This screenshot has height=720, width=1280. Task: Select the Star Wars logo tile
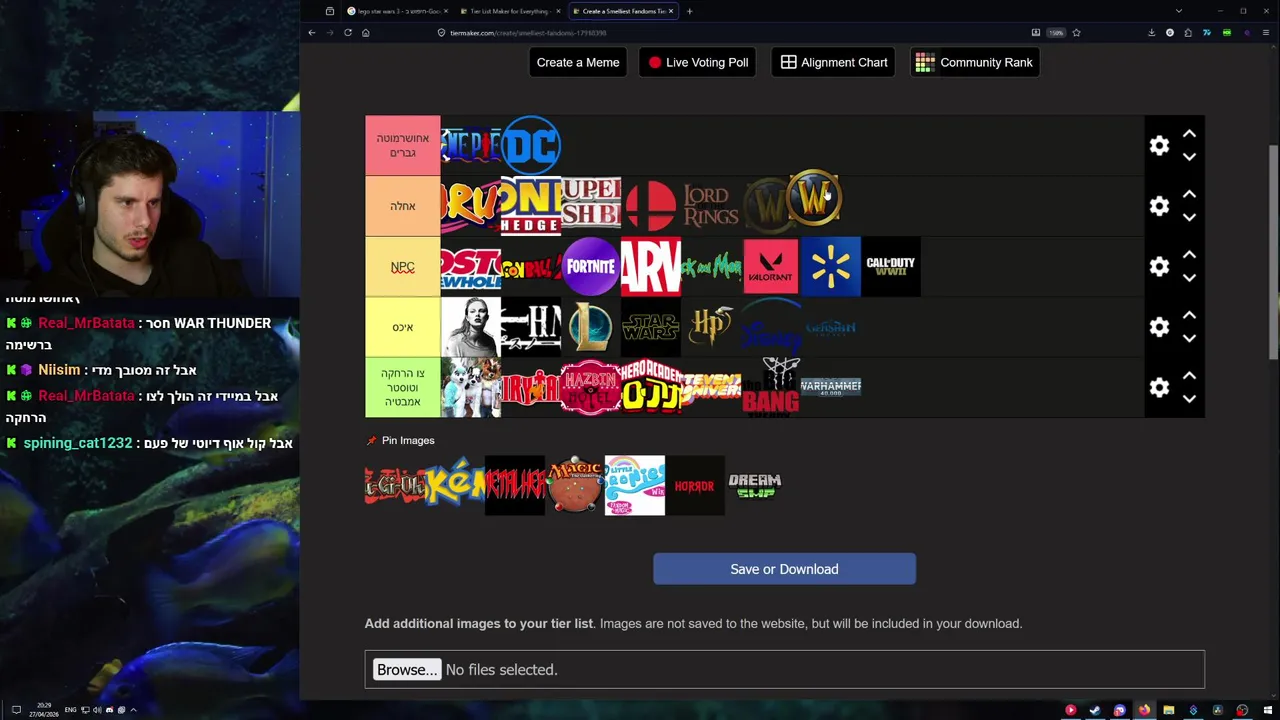[x=651, y=327]
